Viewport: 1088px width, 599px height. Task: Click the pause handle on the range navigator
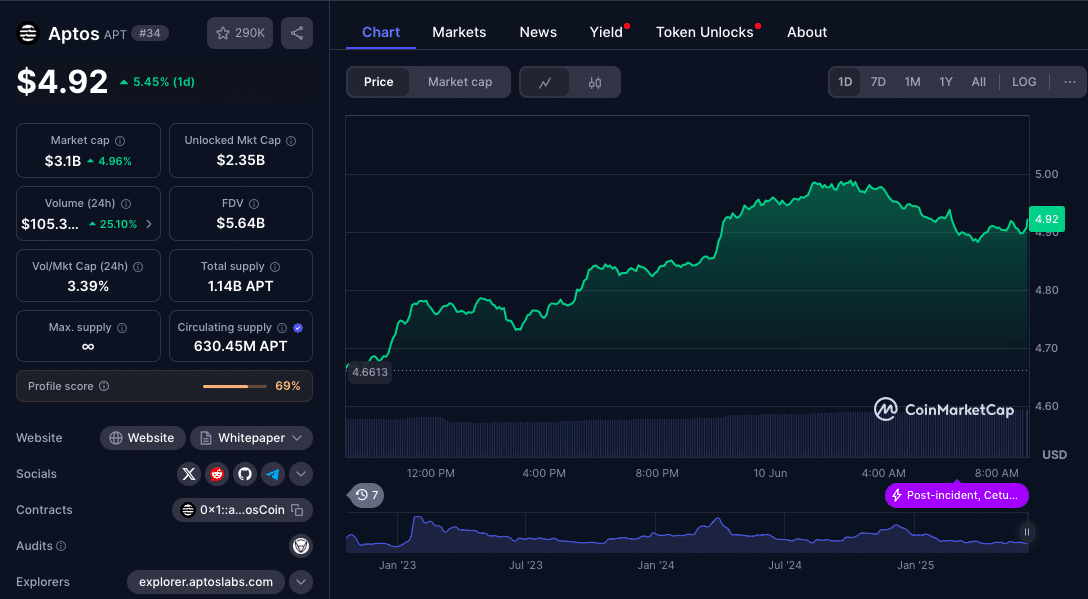(x=1026, y=532)
